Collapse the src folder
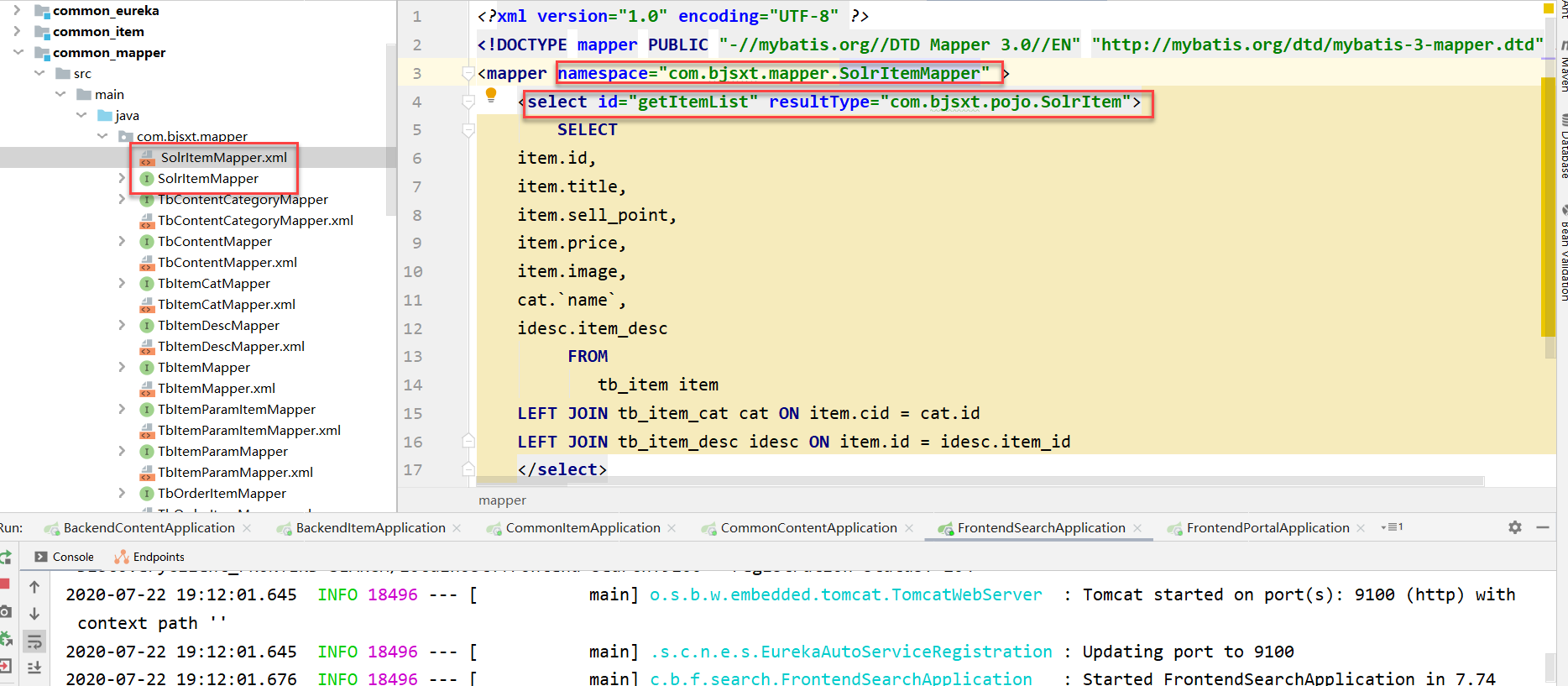1568x686 pixels. [39, 73]
